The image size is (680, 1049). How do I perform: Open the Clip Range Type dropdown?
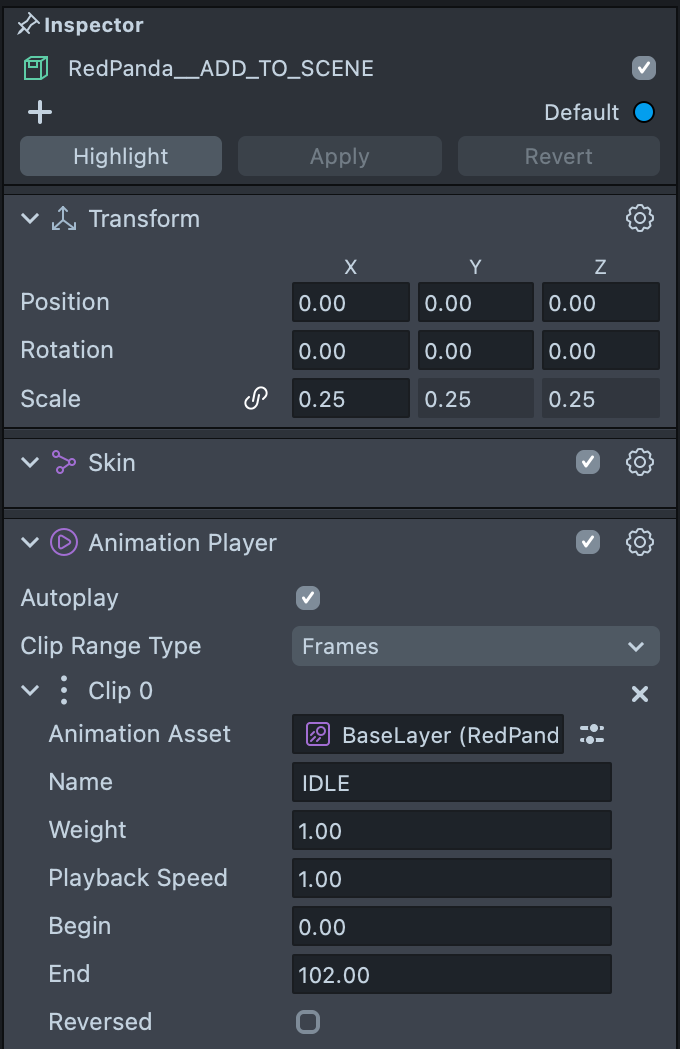pyautogui.click(x=475, y=646)
